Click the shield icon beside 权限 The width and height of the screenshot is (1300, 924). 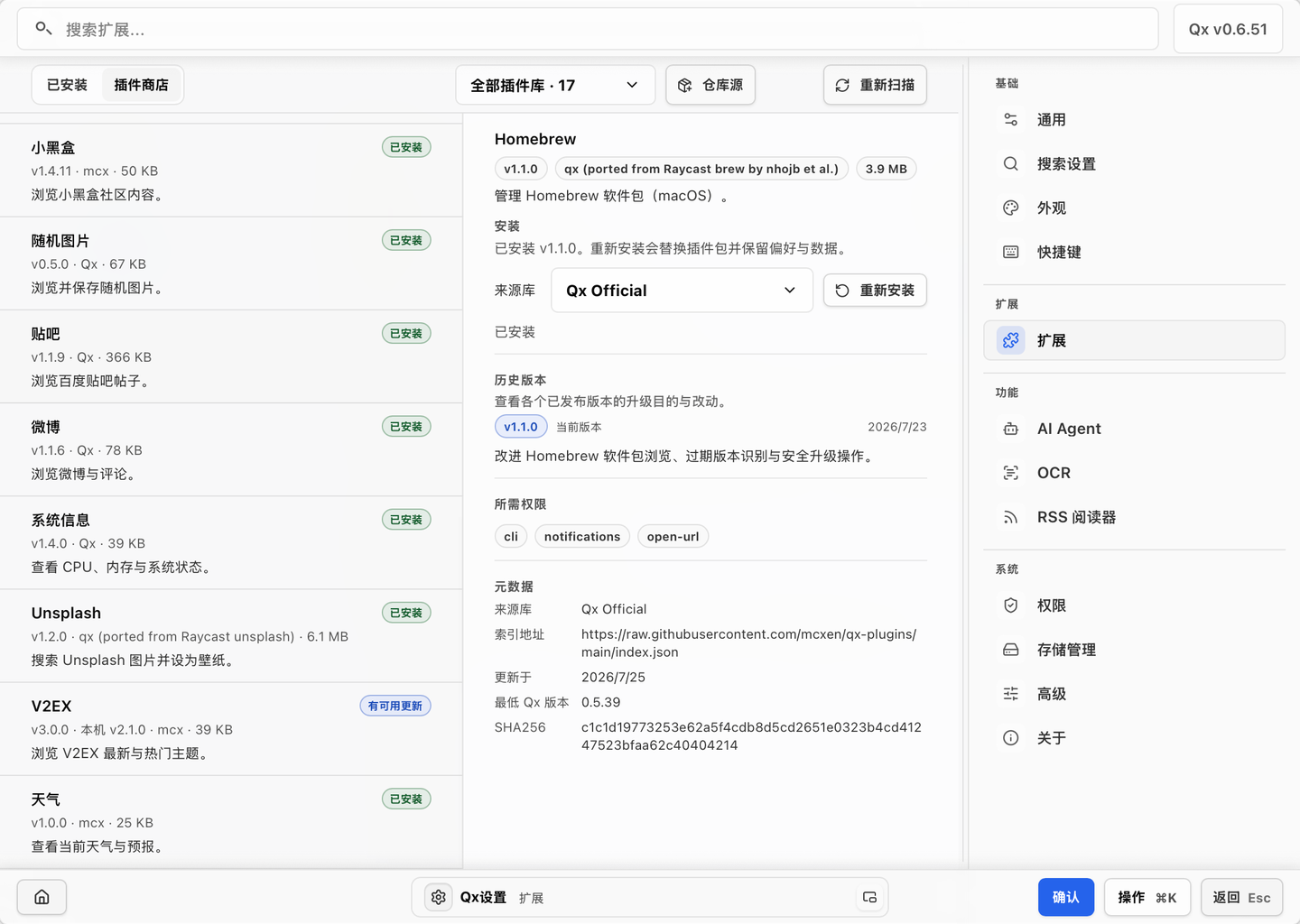tap(1011, 605)
